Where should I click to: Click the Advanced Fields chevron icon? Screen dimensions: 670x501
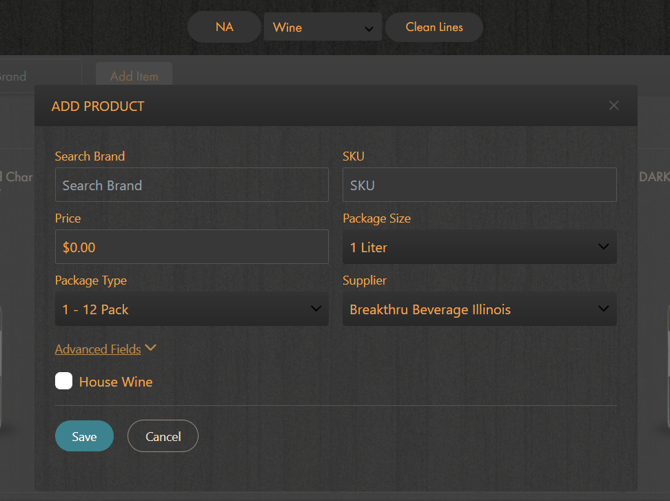pyautogui.click(x=151, y=348)
